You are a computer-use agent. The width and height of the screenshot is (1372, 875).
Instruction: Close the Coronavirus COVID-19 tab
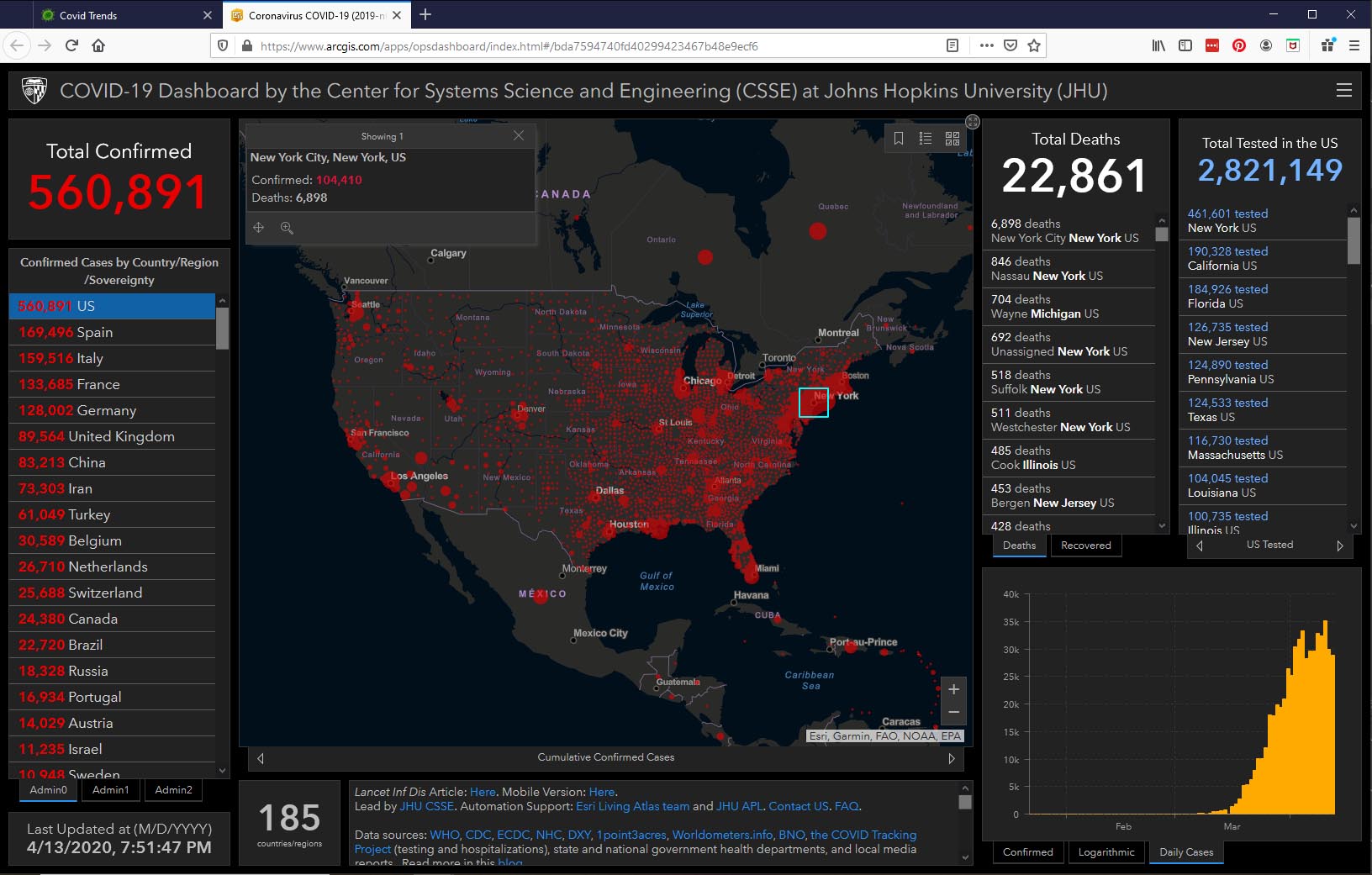click(397, 15)
